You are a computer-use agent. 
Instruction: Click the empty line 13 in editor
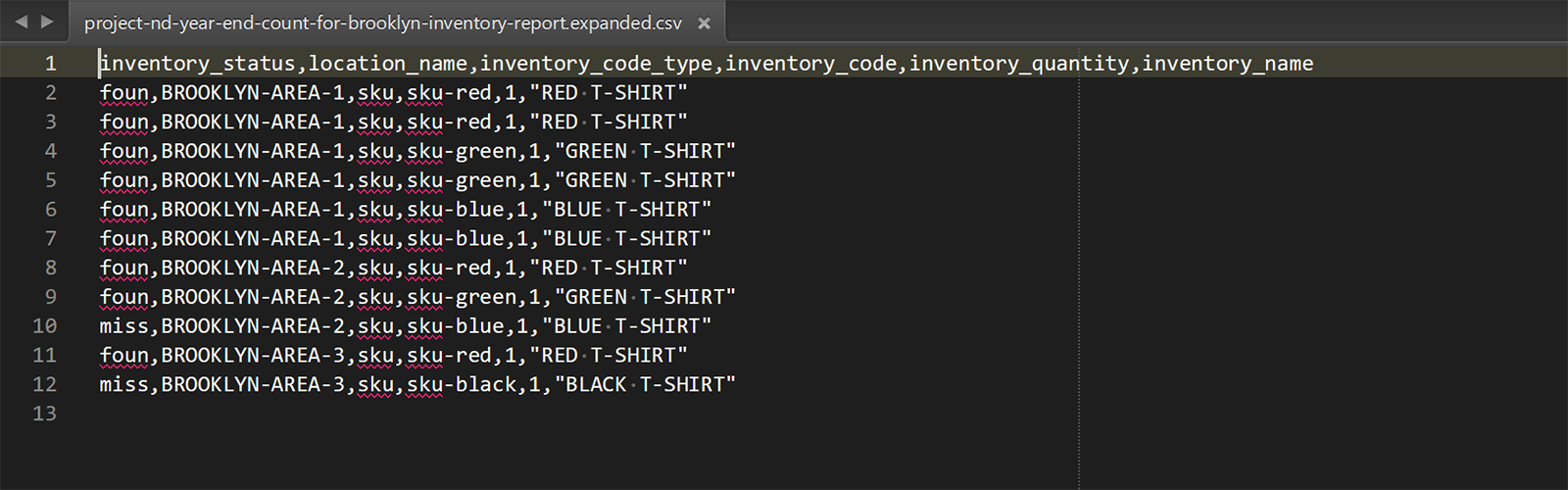pyautogui.click(x=588, y=414)
